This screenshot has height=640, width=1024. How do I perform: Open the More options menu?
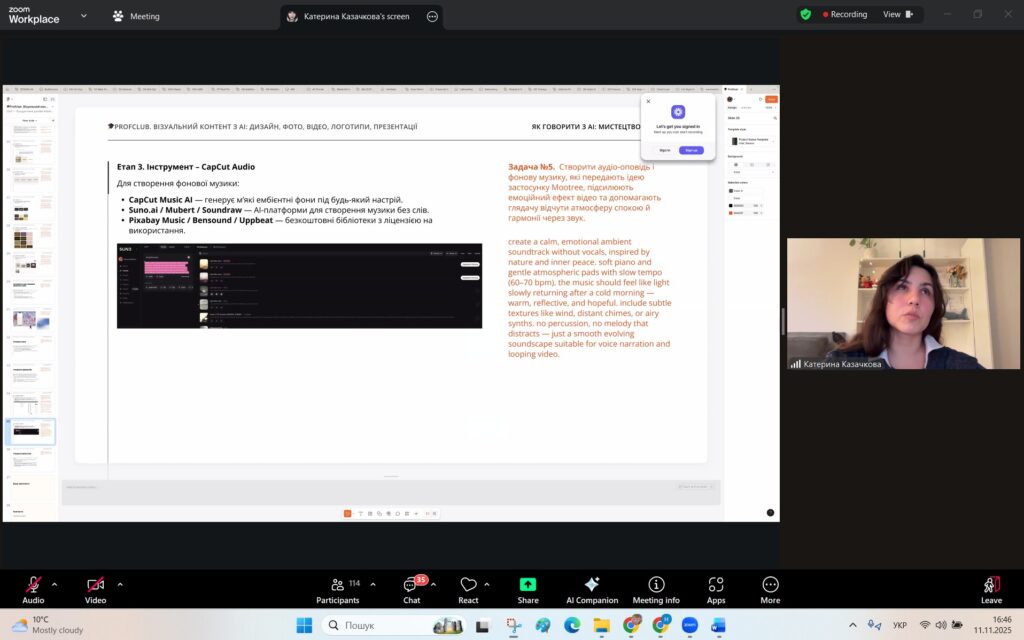[x=770, y=585]
